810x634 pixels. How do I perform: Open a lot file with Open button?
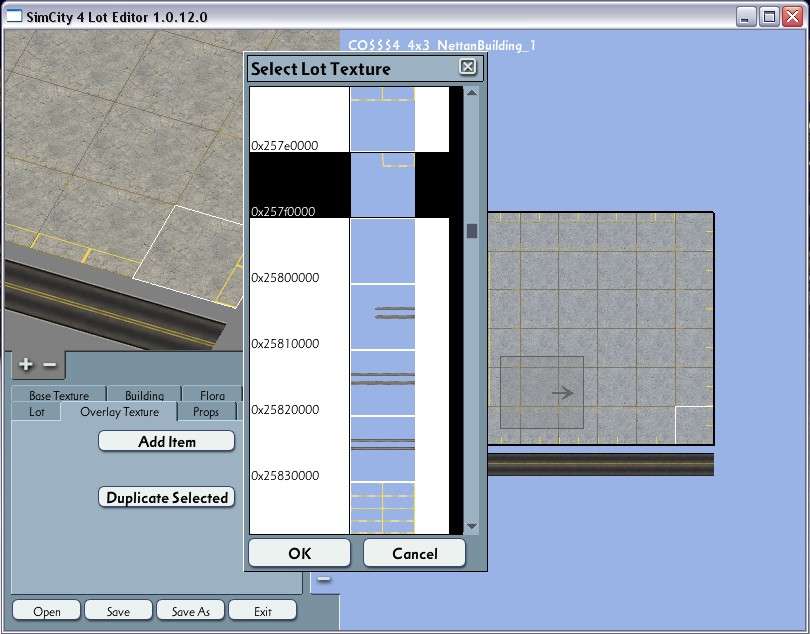point(46,611)
